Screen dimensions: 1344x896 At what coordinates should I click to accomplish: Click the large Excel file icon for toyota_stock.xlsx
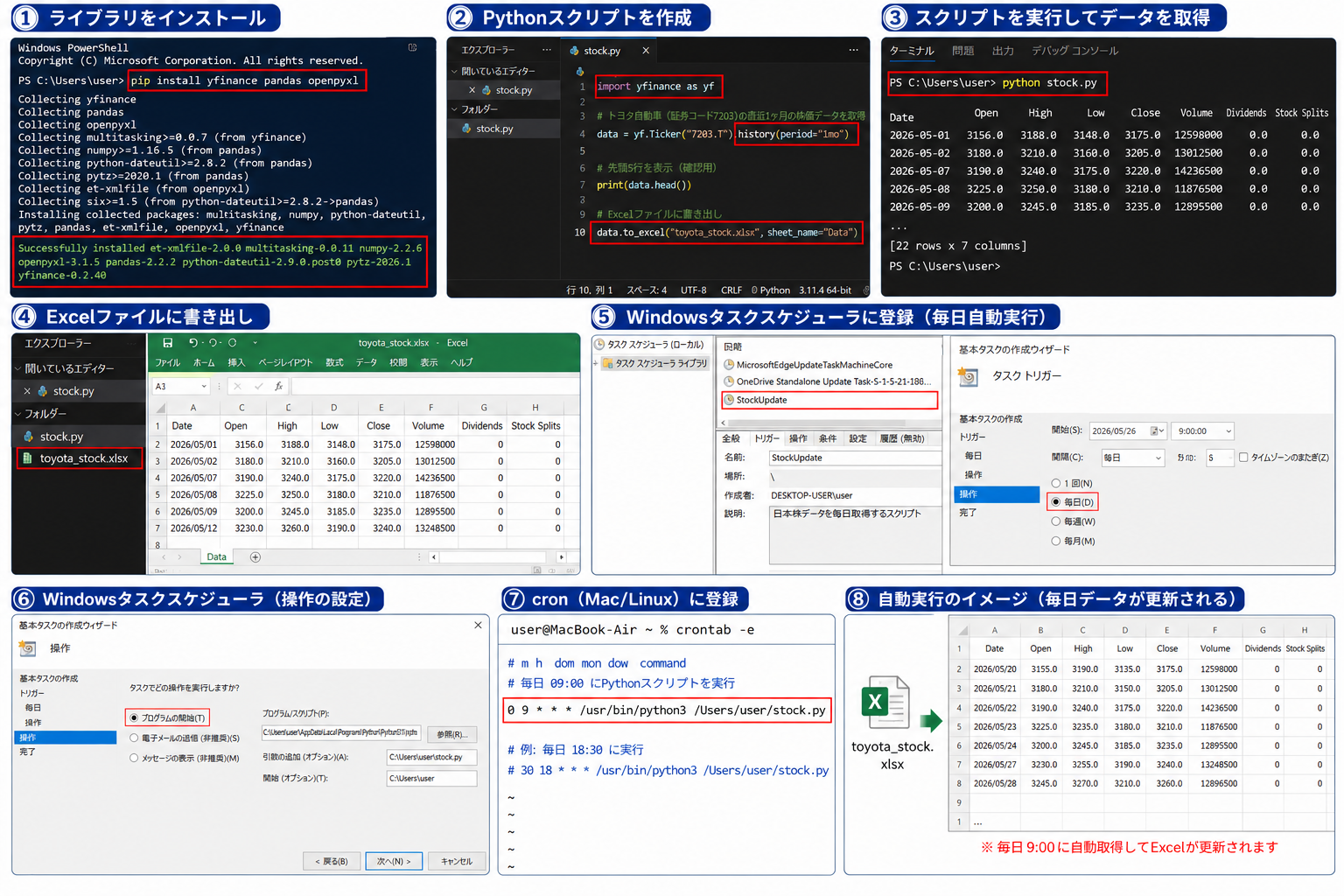click(x=885, y=703)
